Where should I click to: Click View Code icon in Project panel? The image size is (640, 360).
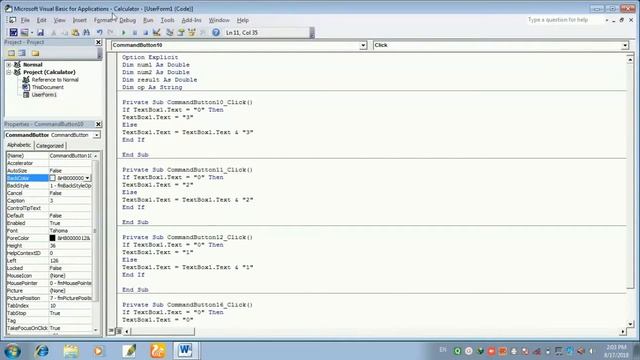pos(11,53)
